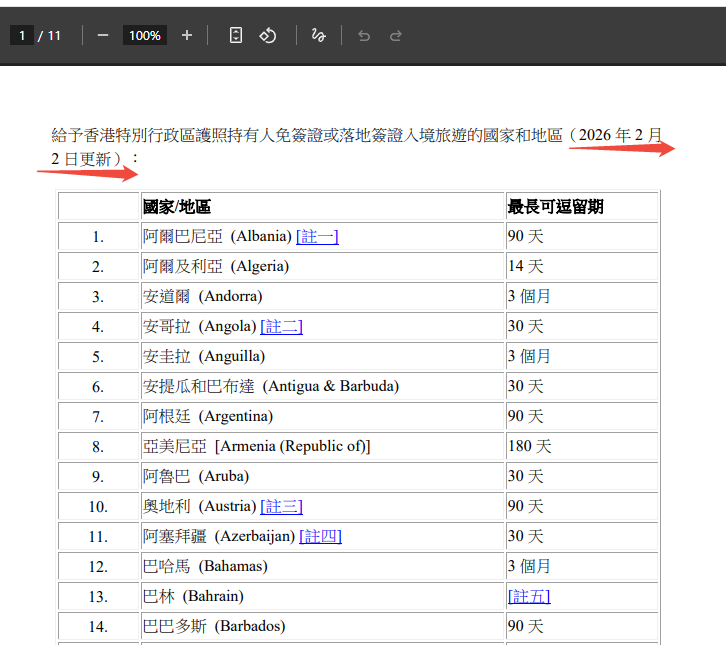Open the 註一 link next to Albania
The image size is (726, 645).
click(317, 236)
